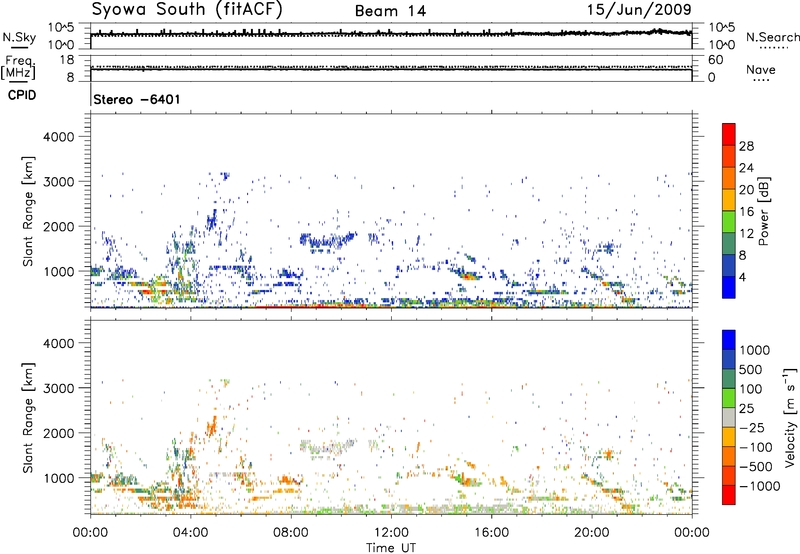
Task: Select the "08:00" time tick label
Action: coord(291,533)
